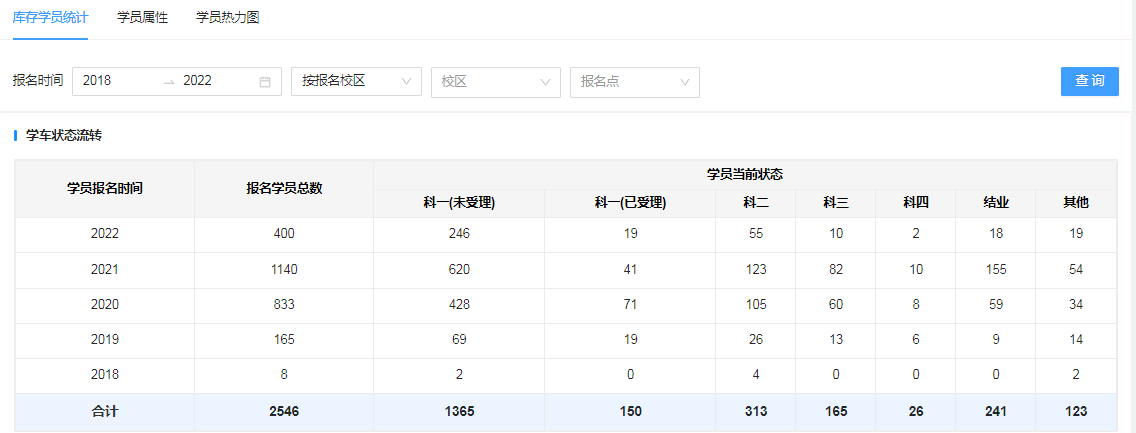Click value 105 in 2020 row
The width and height of the screenshot is (1136, 433).
coord(756,305)
